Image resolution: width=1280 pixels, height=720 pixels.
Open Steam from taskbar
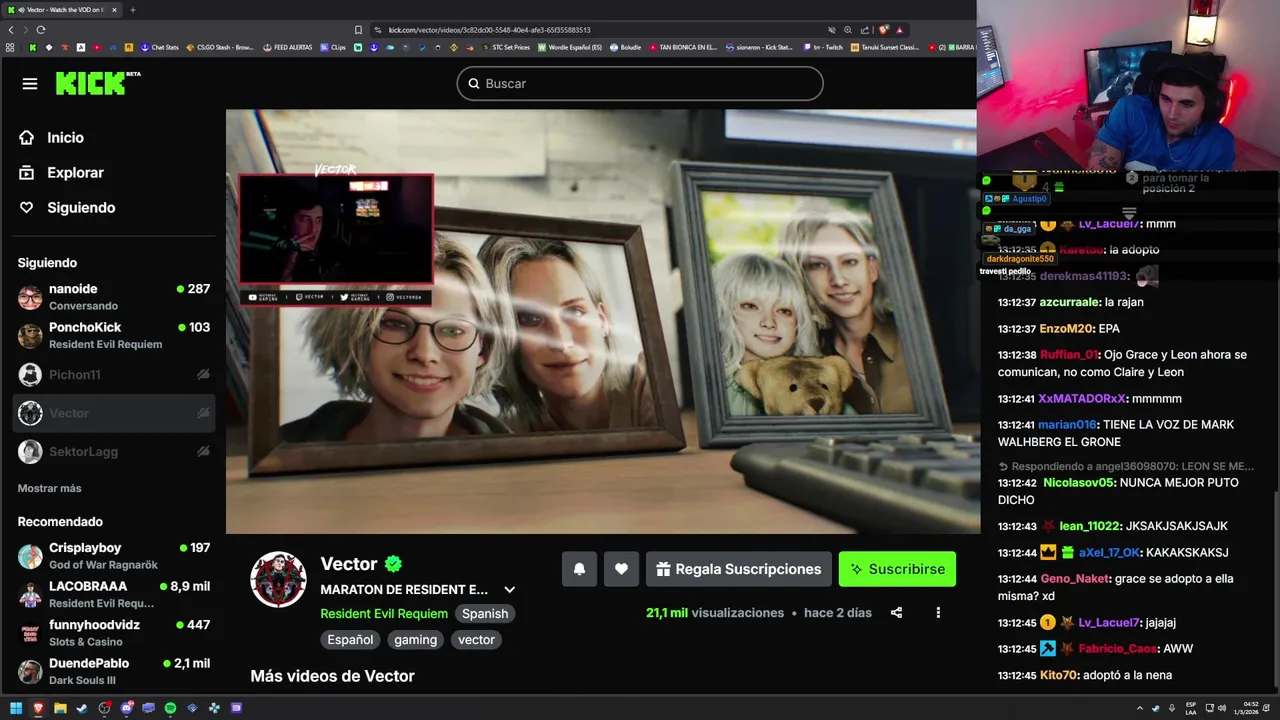pyautogui.click(x=82, y=708)
